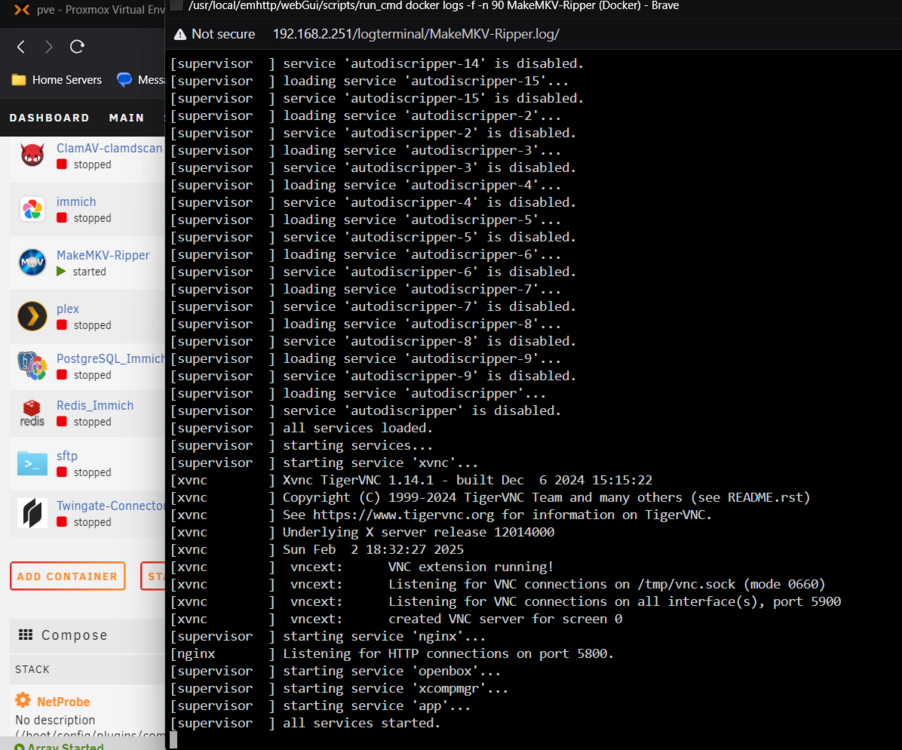The width and height of the screenshot is (902, 750).
Task: Open the immich container link
Action: pyautogui.click(x=76, y=202)
